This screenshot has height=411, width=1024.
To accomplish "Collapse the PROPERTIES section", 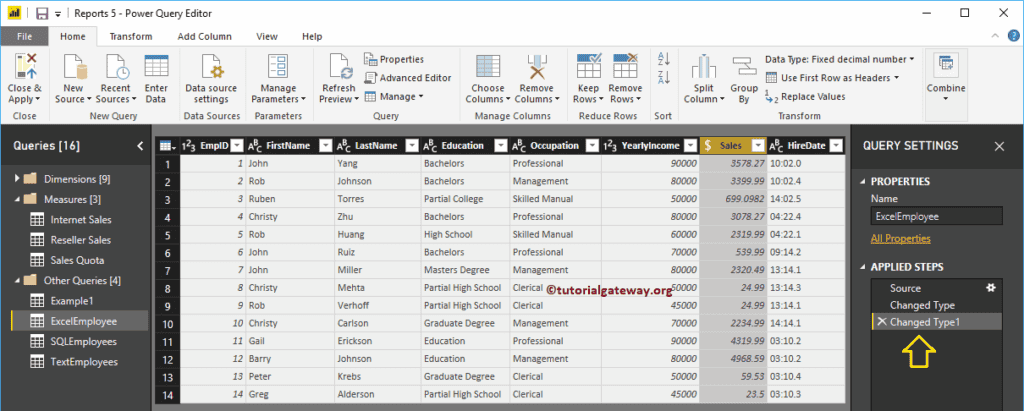I will (x=864, y=182).
